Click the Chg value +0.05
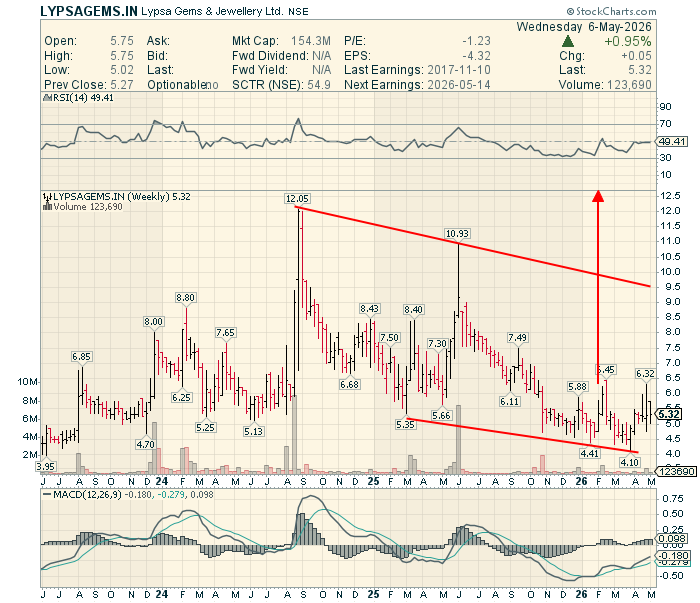This screenshot has height=603, width=700. 636,56
